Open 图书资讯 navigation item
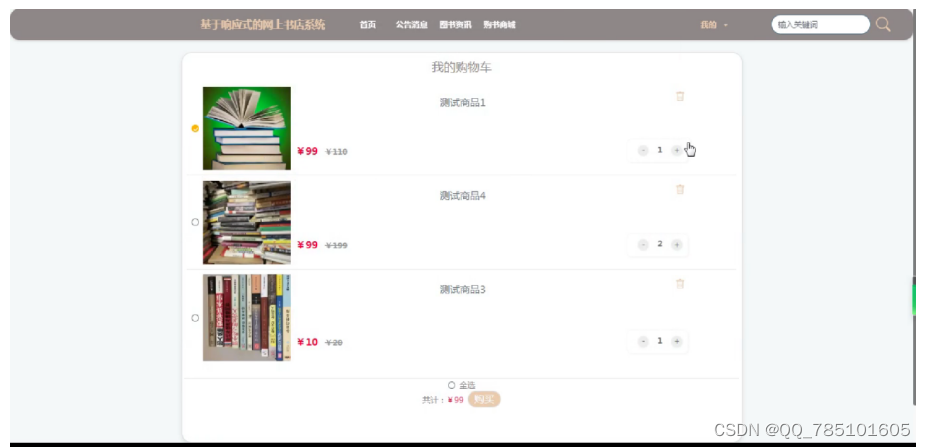The width and height of the screenshot is (925, 448). tap(455, 25)
